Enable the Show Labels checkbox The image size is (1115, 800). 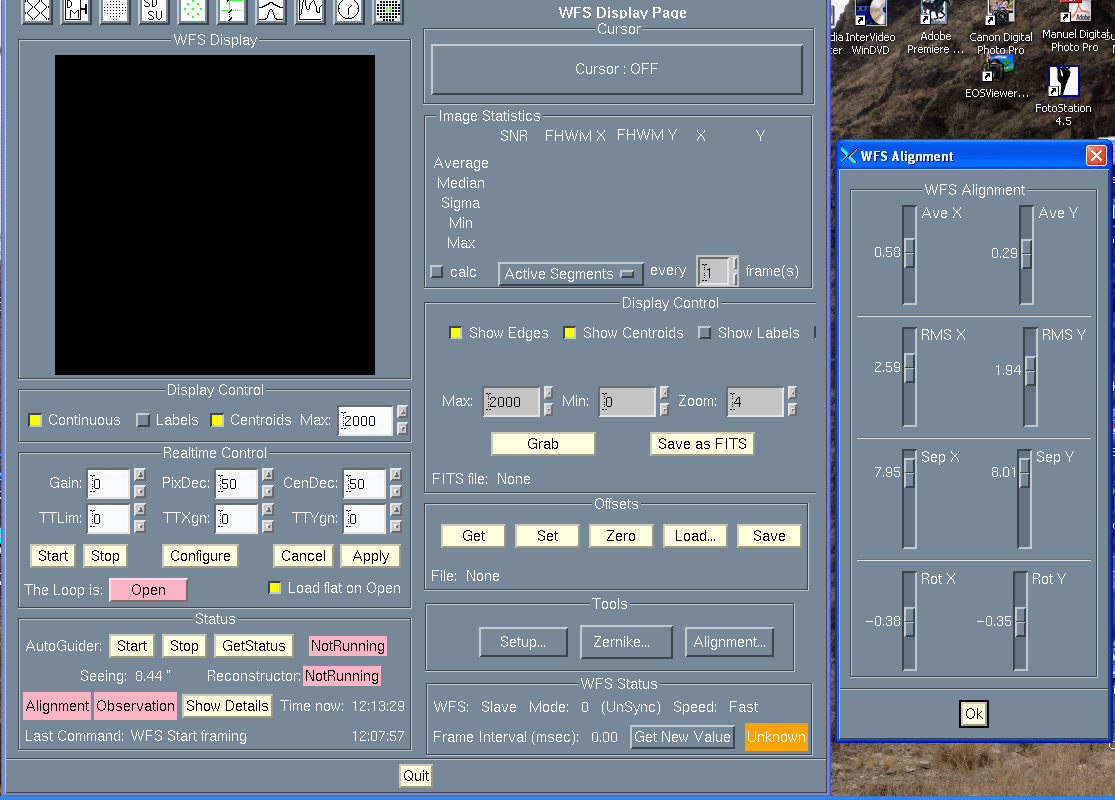[x=704, y=333]
